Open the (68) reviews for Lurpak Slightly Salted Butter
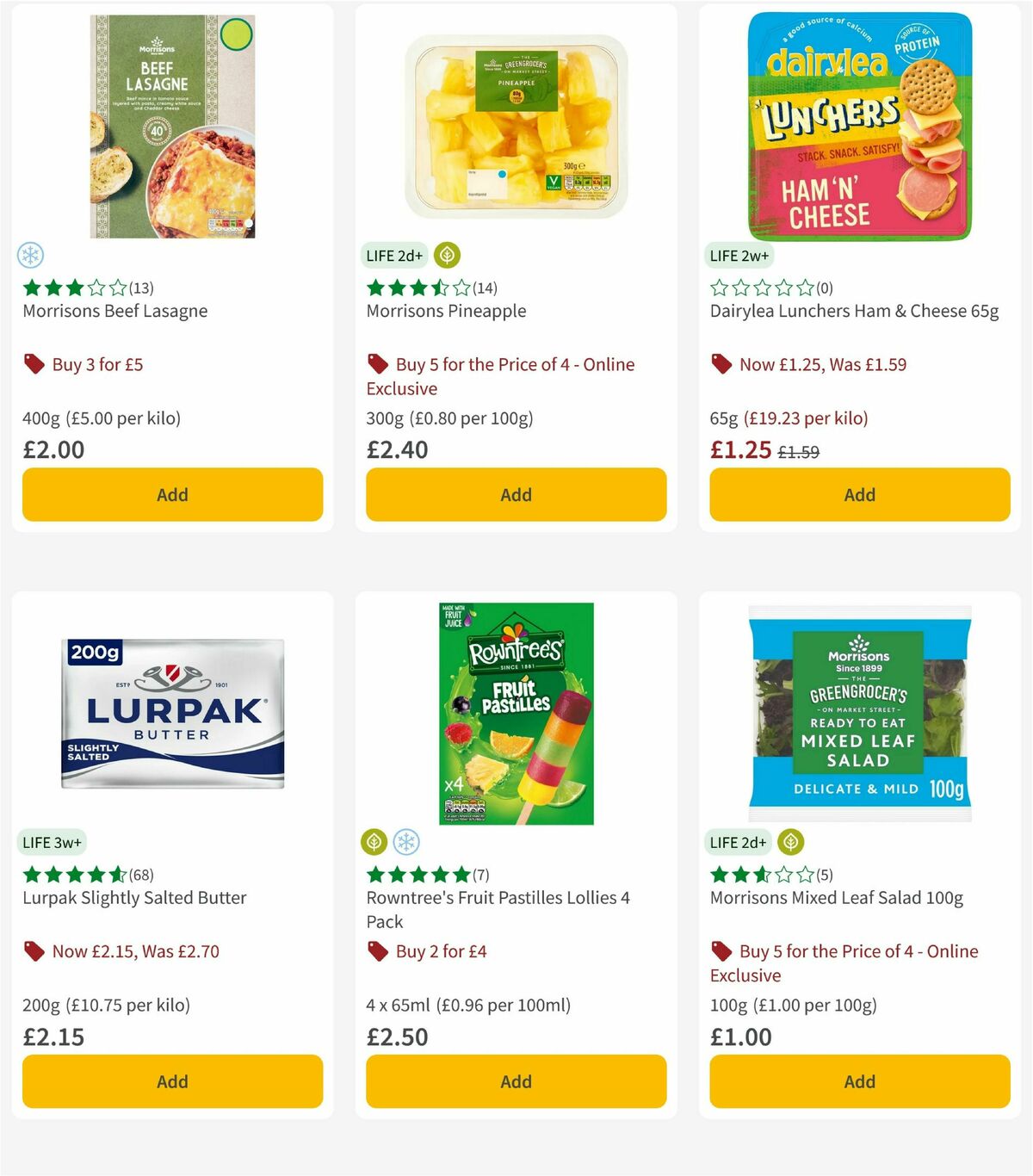The width and height of the screenshot is (1033, 1176). point(143,875)
